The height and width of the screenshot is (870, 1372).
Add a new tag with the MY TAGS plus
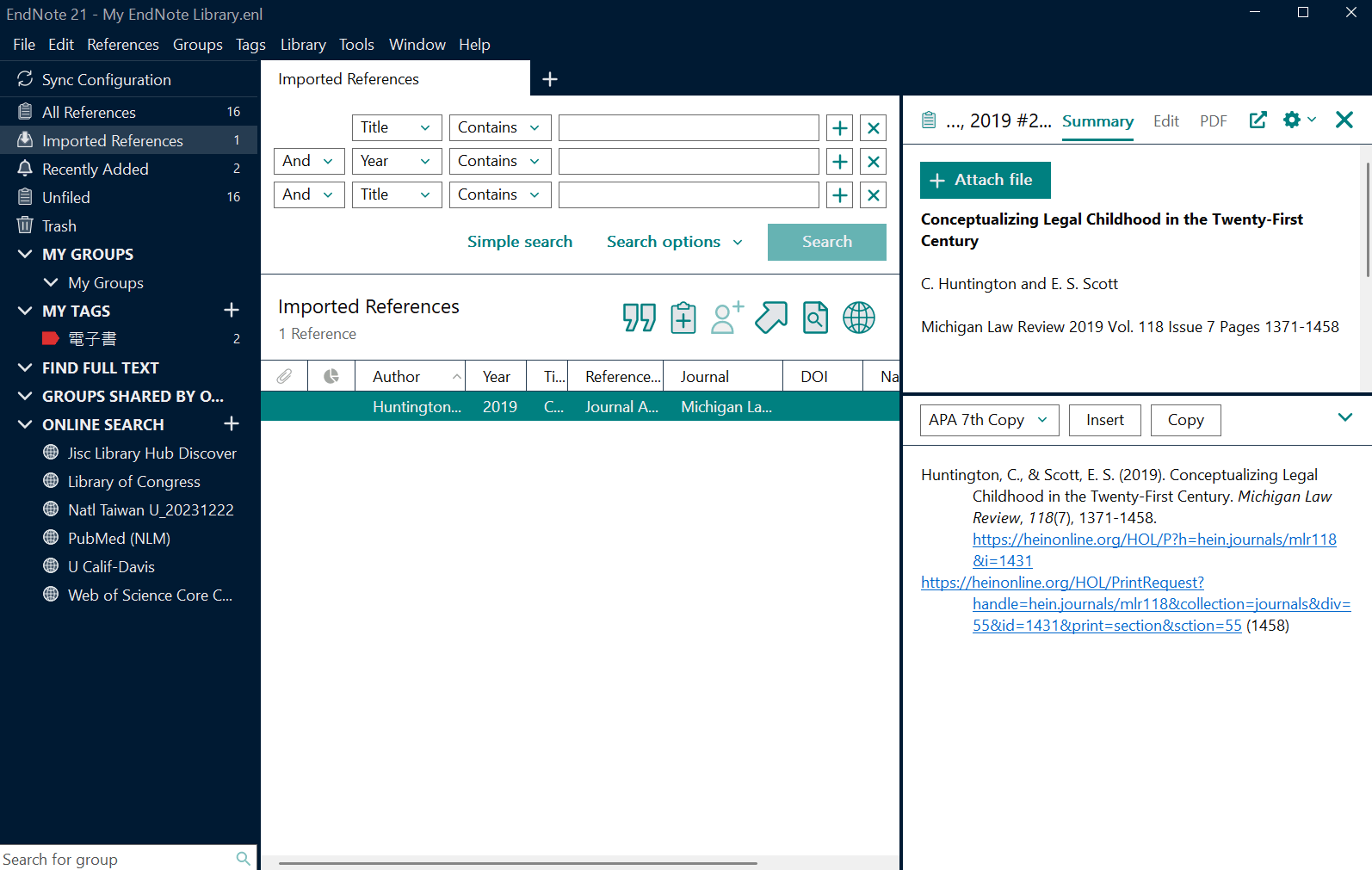pos(232,310)
